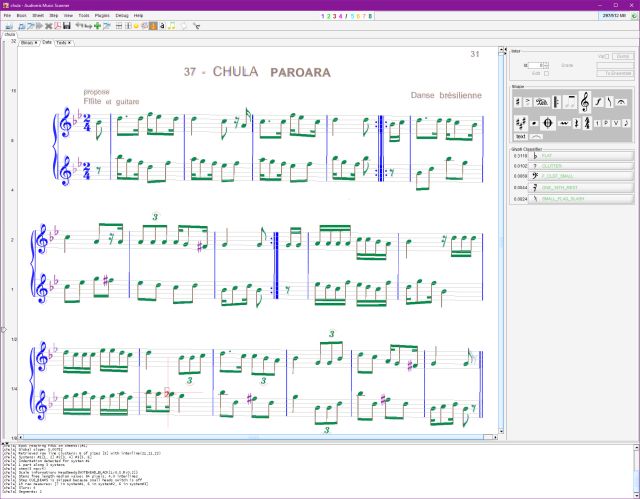The image size is (640, 499).
Task: Click voice color number 1
Action: pos(322,16)
